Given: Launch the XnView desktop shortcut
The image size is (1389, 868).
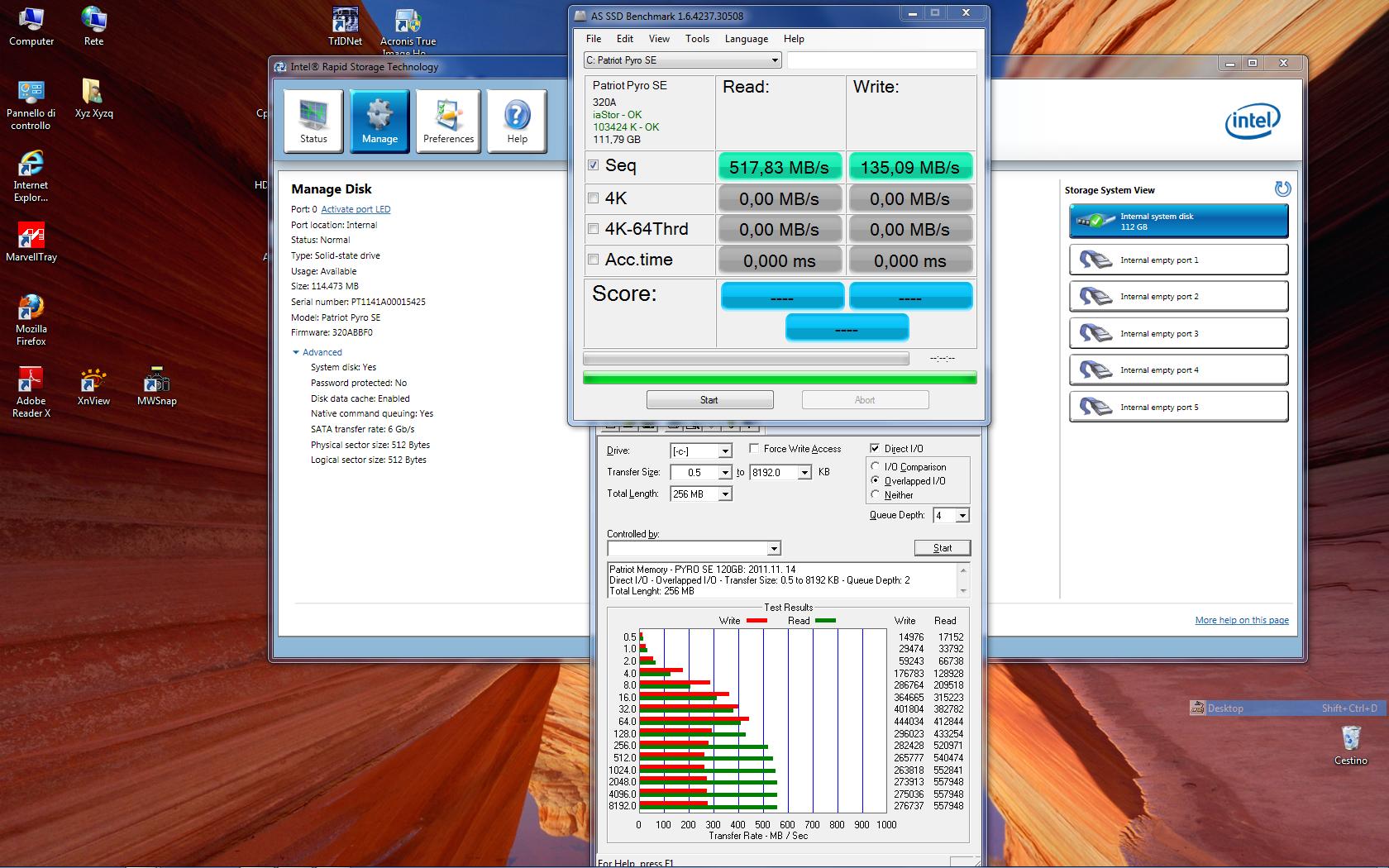Looking at the screenshot, I should point(93,387).
